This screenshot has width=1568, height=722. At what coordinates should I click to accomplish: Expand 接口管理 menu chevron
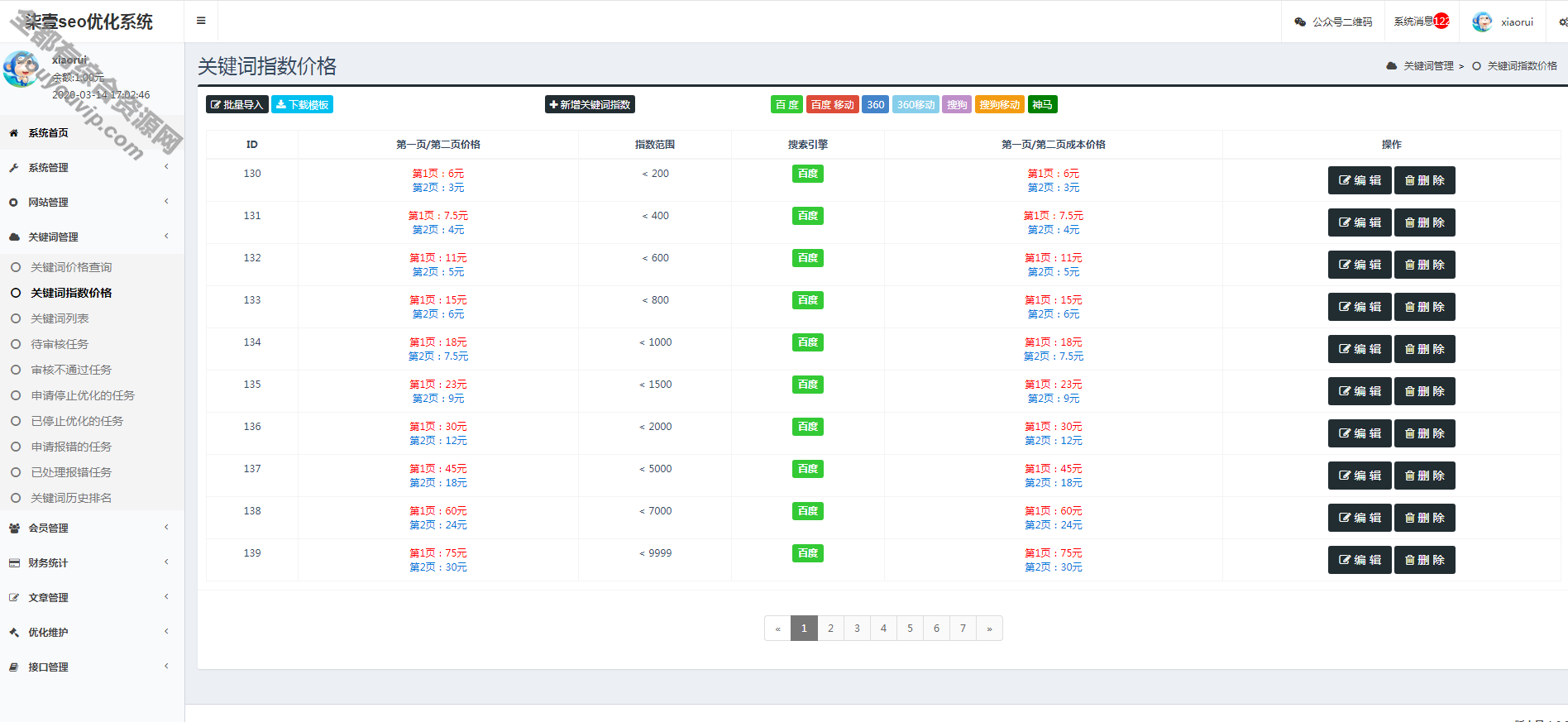[x=166, y=667]
